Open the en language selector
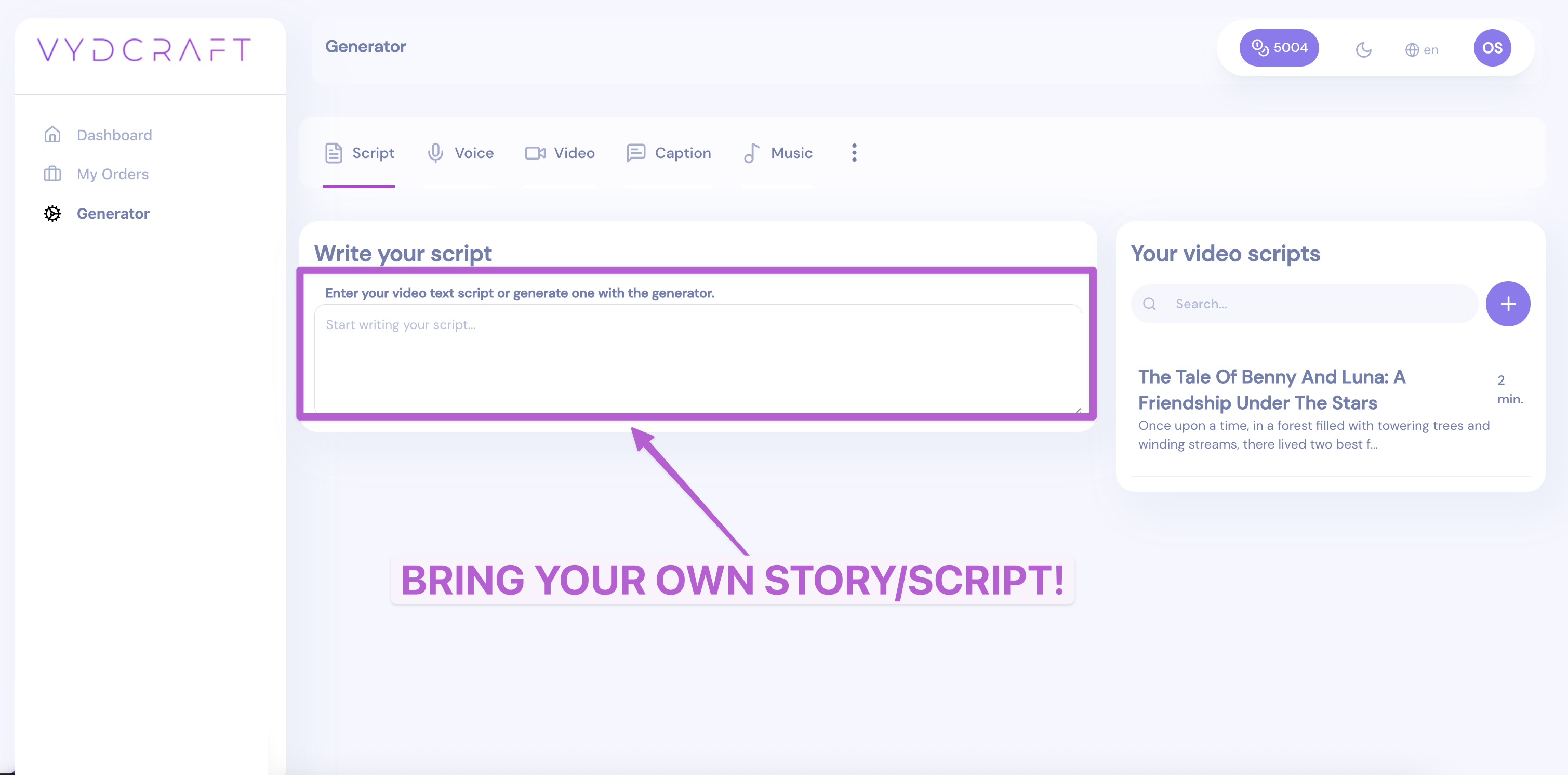 click(1421, 49)
